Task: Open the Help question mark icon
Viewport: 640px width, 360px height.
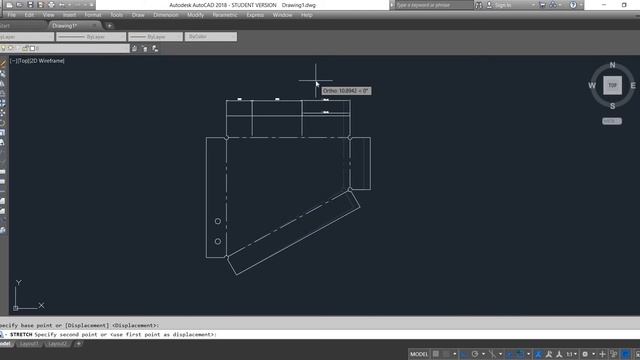Action: click(573, 5)
